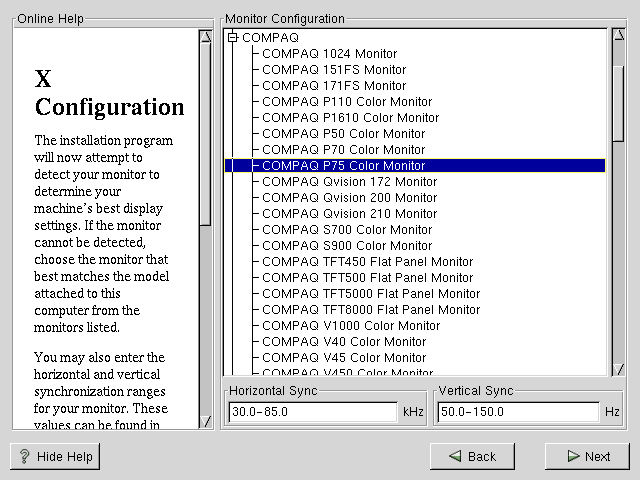The image size is (640, 480).
Task: Click the monitor list scroll-up arrow
Action: click(x=618, y=37)
